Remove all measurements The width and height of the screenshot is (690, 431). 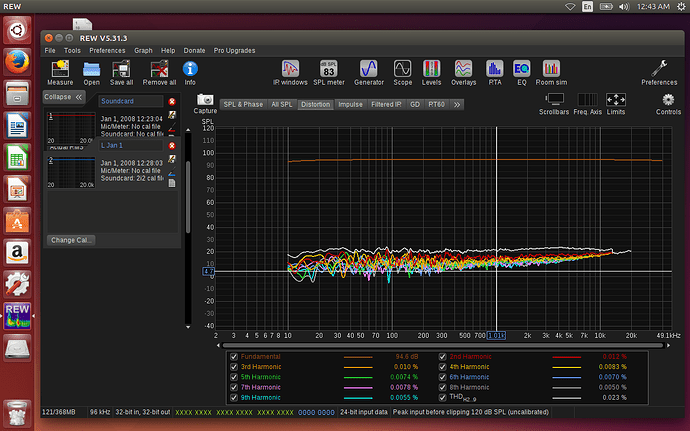159,73
